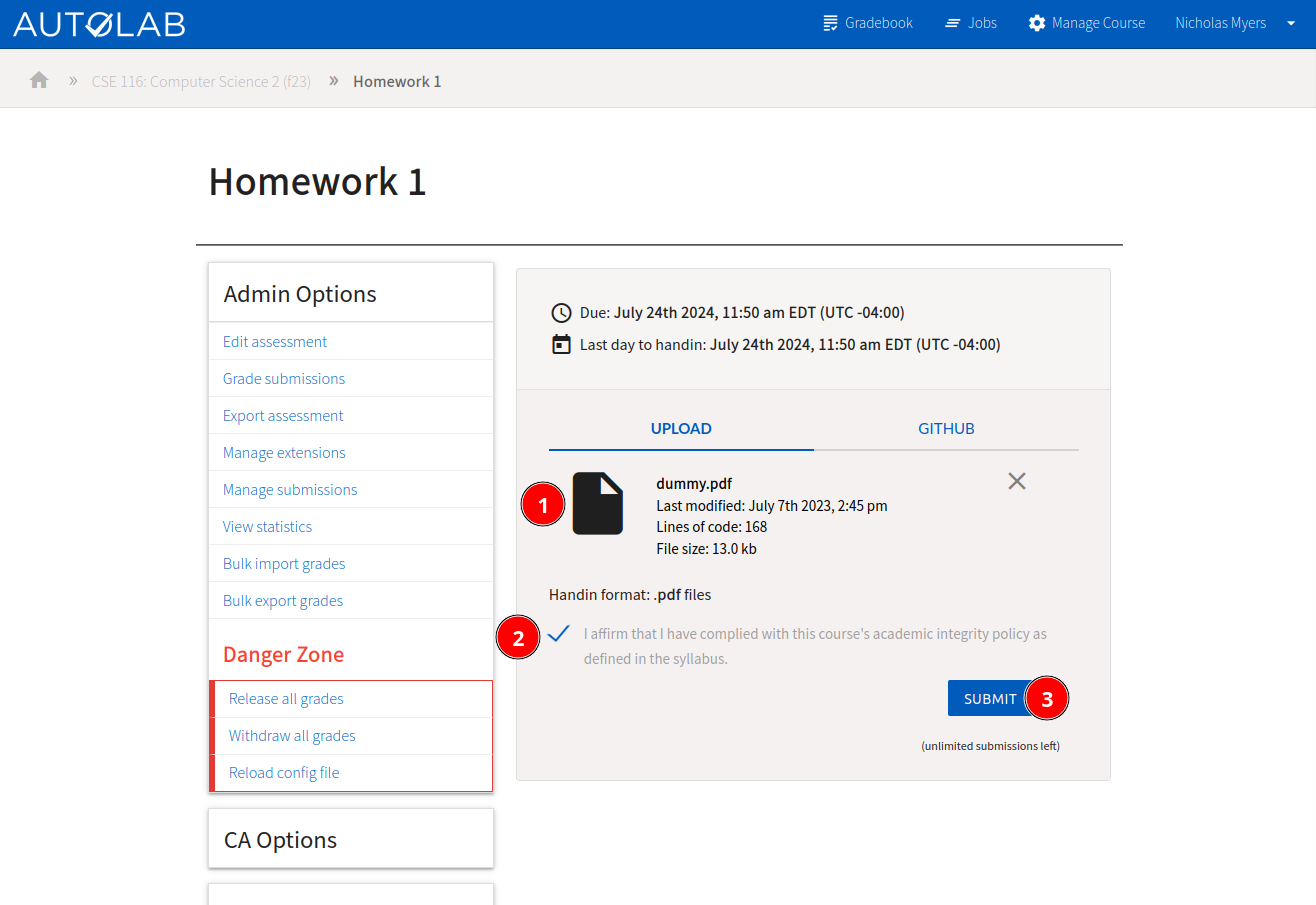This screenshot has height=905, width=1316.
Task: Open Edit assessment
Action: click(275, 341)
